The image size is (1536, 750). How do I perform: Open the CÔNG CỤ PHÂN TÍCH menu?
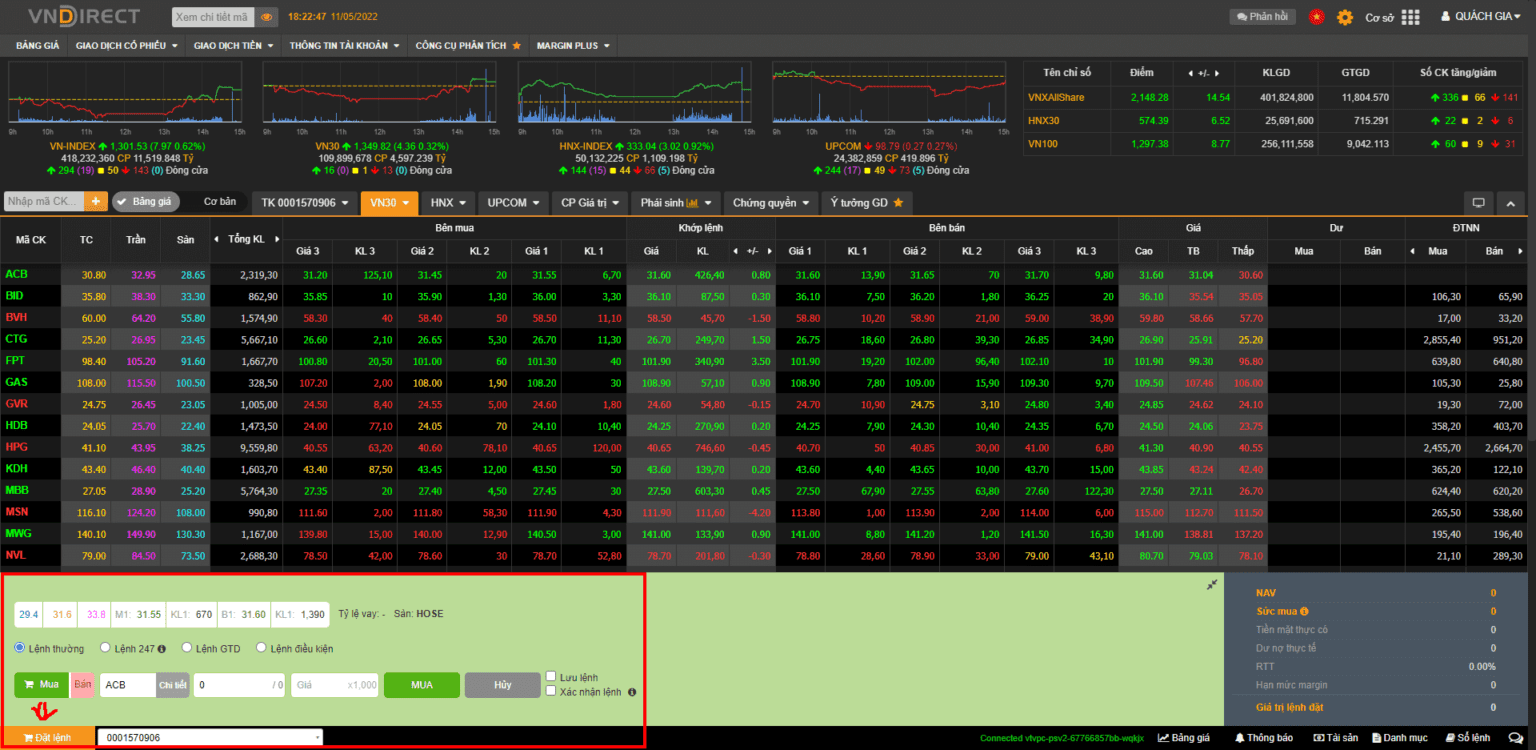click(468, 45)
